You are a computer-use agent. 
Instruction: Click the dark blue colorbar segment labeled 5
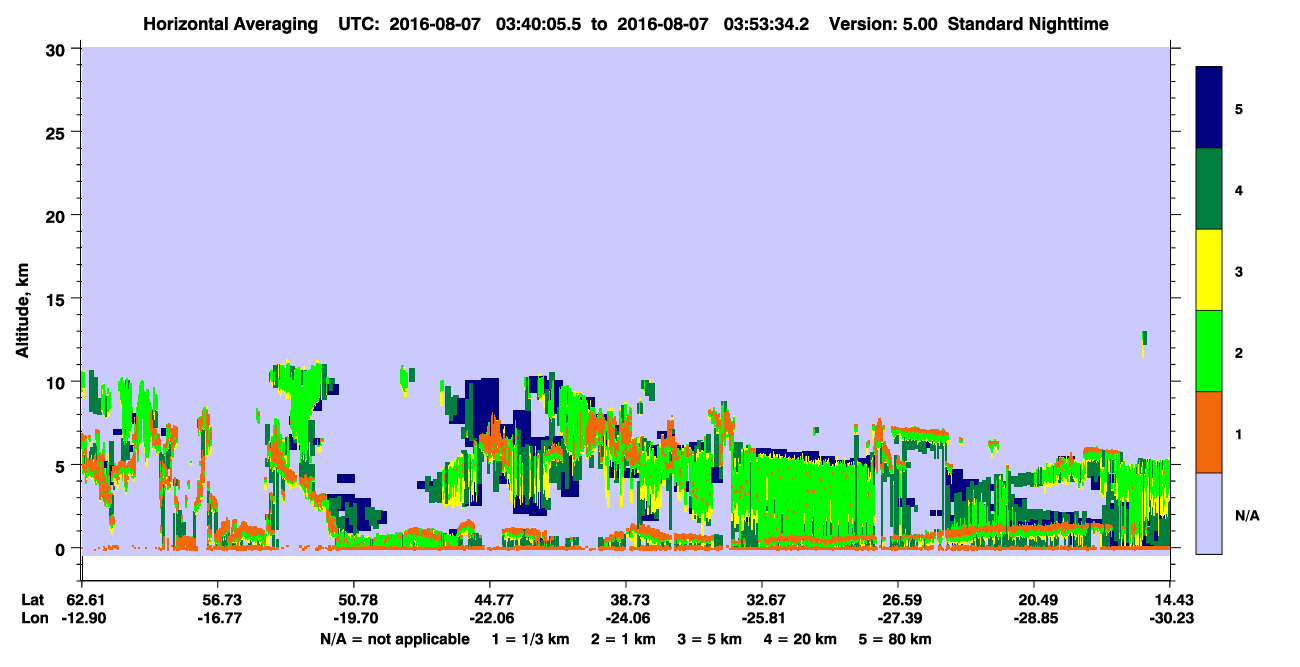click(x=1209, y=108)
